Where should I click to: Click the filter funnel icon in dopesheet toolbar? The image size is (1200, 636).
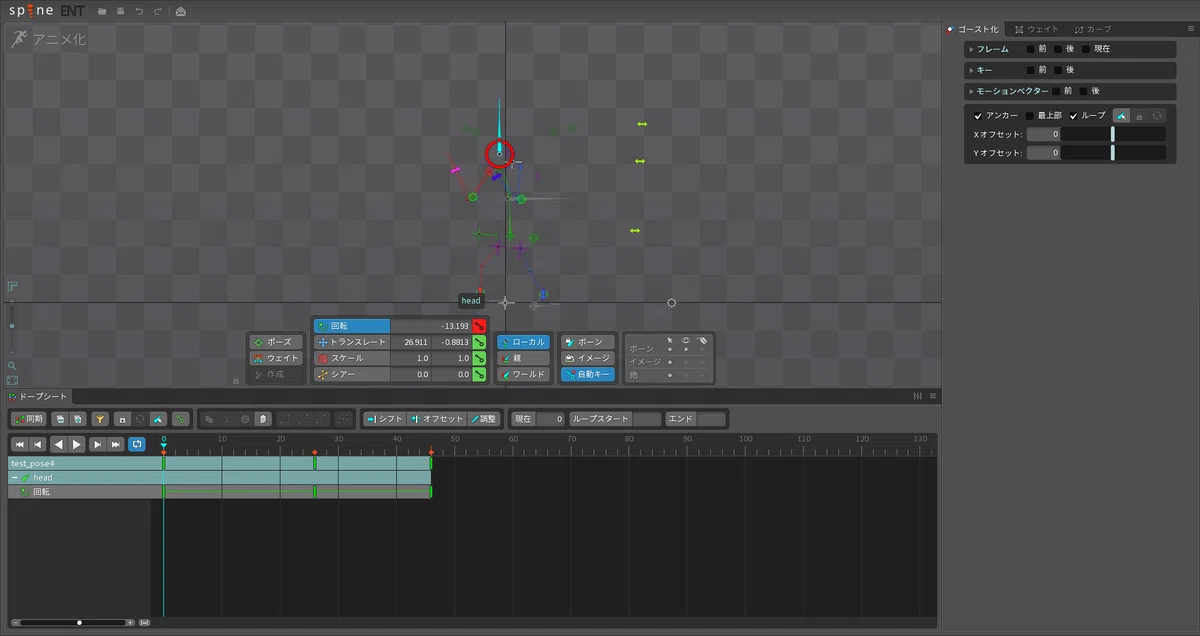[x=100, y=419]
